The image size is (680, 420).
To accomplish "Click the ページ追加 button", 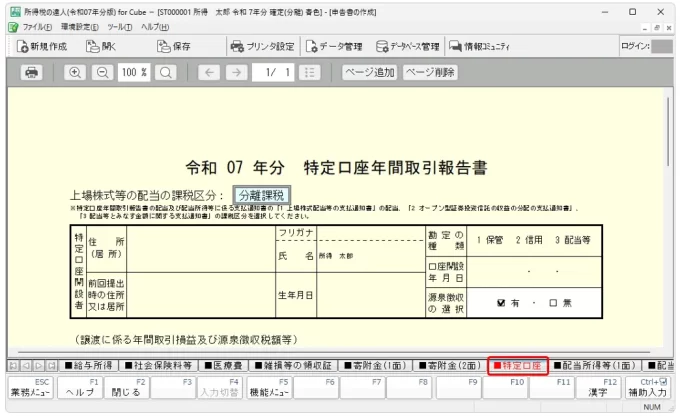I will pyautogui.click(x=370, y=73).
